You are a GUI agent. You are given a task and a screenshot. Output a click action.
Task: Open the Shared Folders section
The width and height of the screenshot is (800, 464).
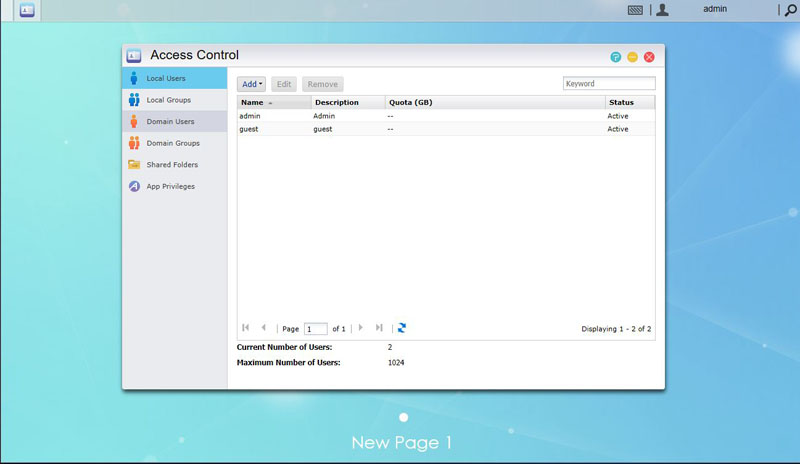tap(171, 164)
